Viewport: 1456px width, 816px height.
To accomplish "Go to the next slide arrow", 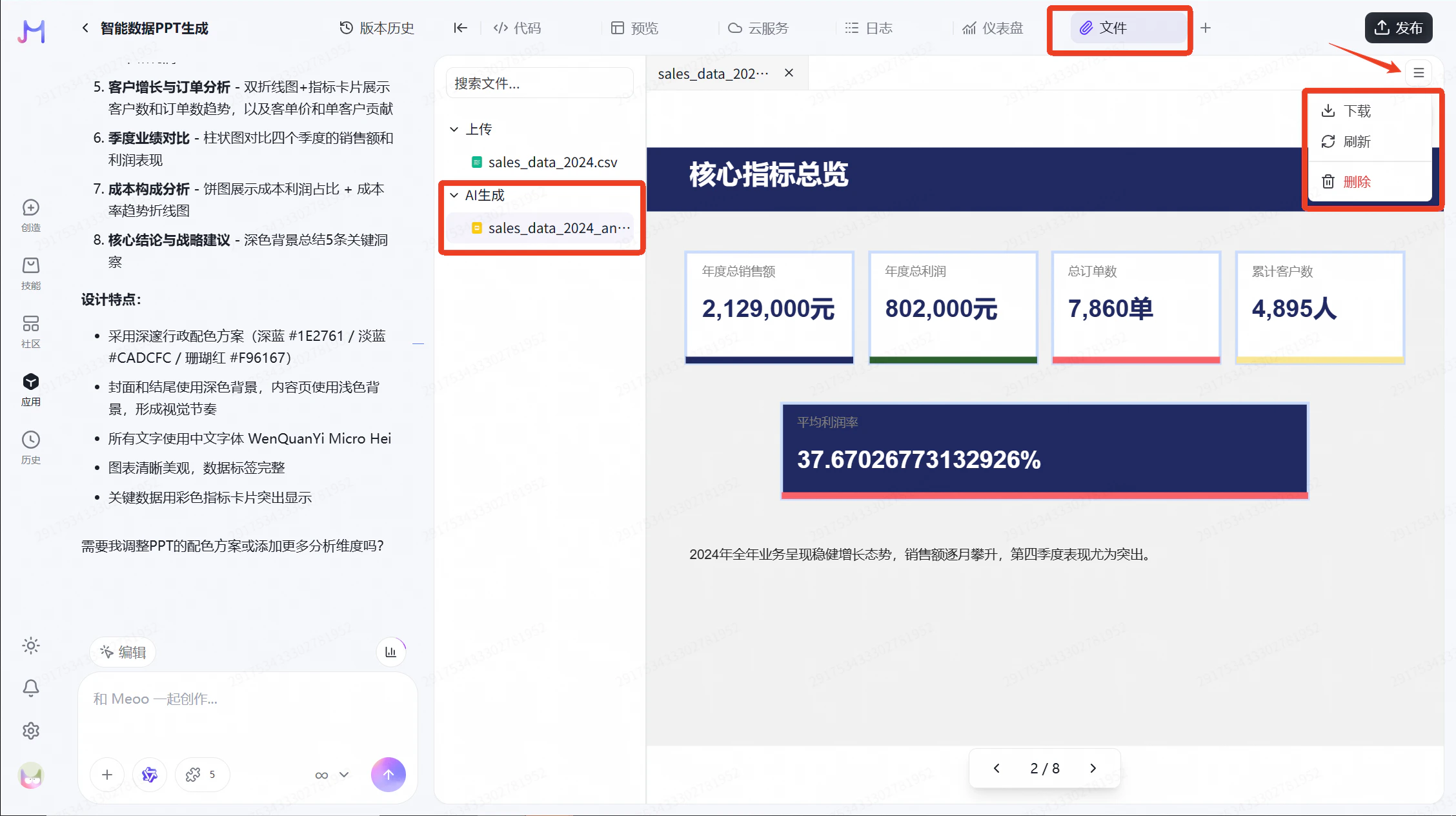I will 1093,768.
